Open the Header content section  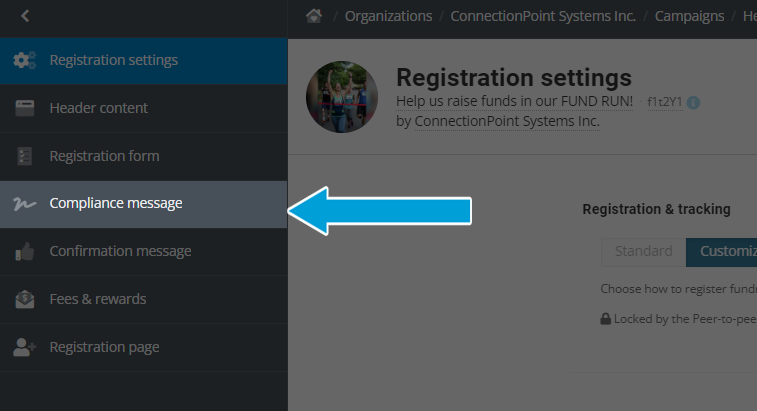pos(98,108)
